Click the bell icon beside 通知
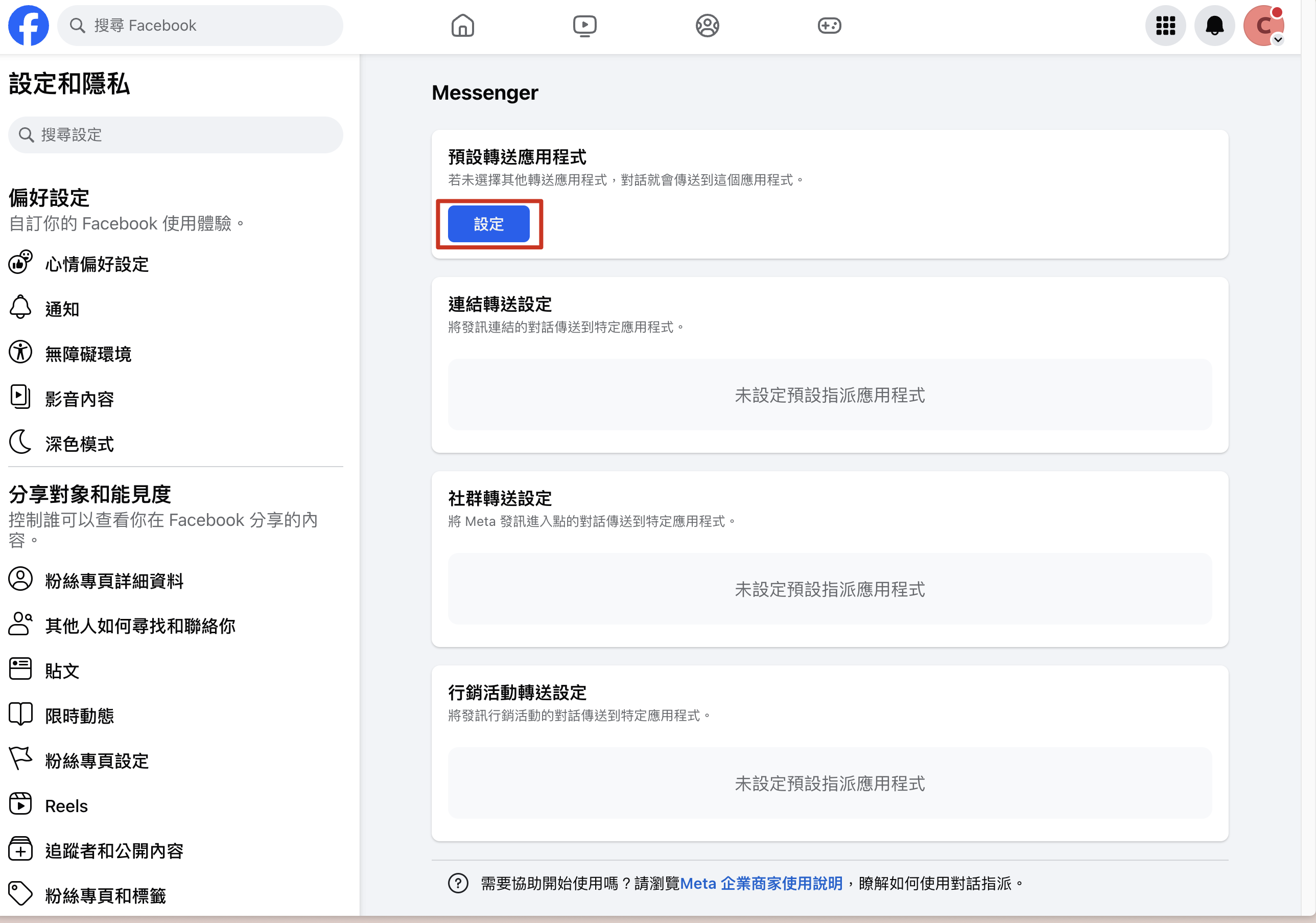The height and width of the screenshot is (923, 1316). (x=20, y=308)
